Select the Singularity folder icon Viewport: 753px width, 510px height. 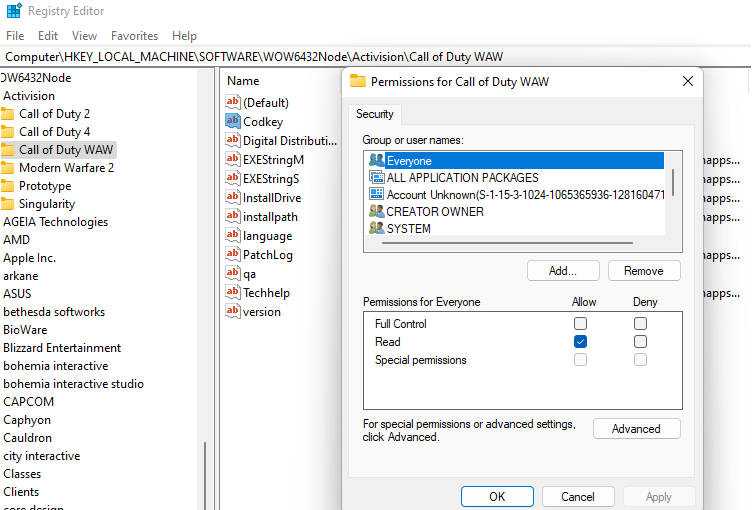[7, 204]
